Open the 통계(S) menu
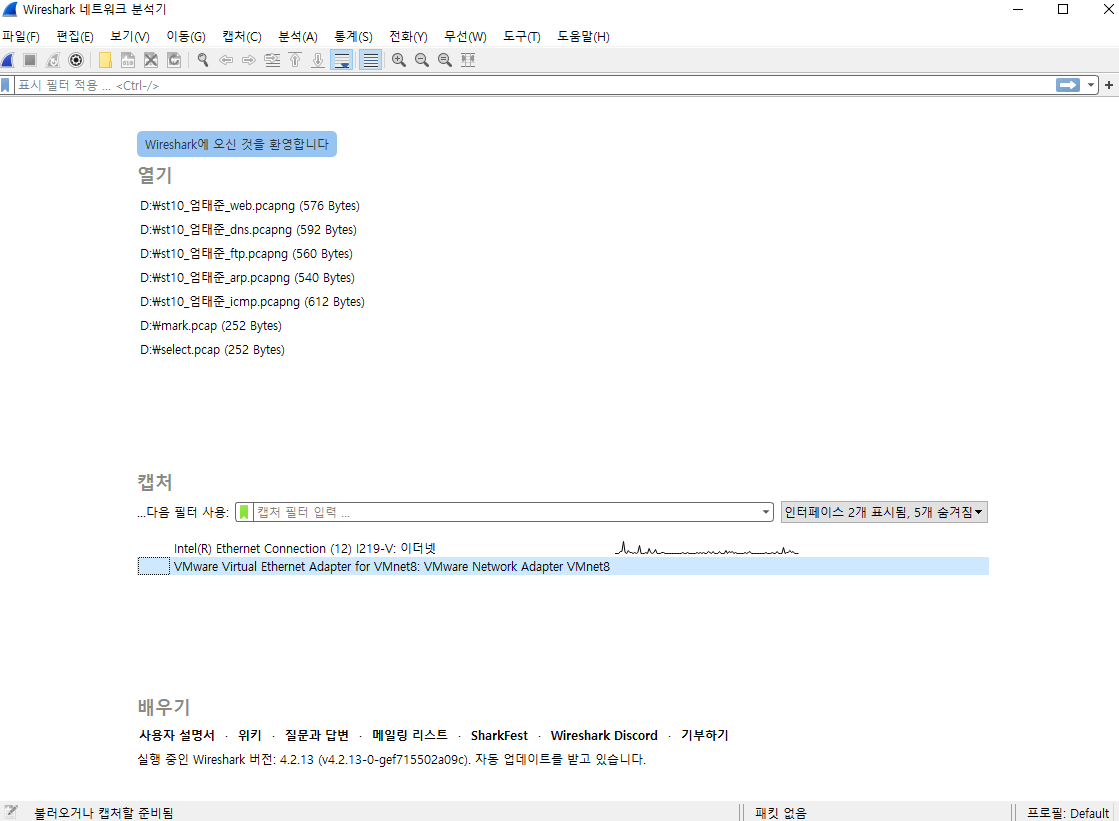This screenshot has height=821, width=1119. point(353,36)
